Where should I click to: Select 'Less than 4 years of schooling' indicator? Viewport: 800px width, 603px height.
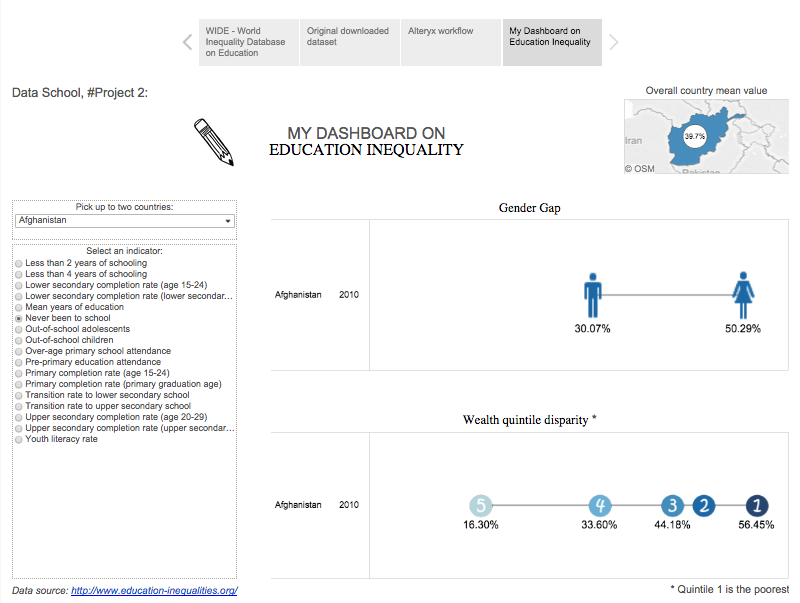(x=81, y=274)
